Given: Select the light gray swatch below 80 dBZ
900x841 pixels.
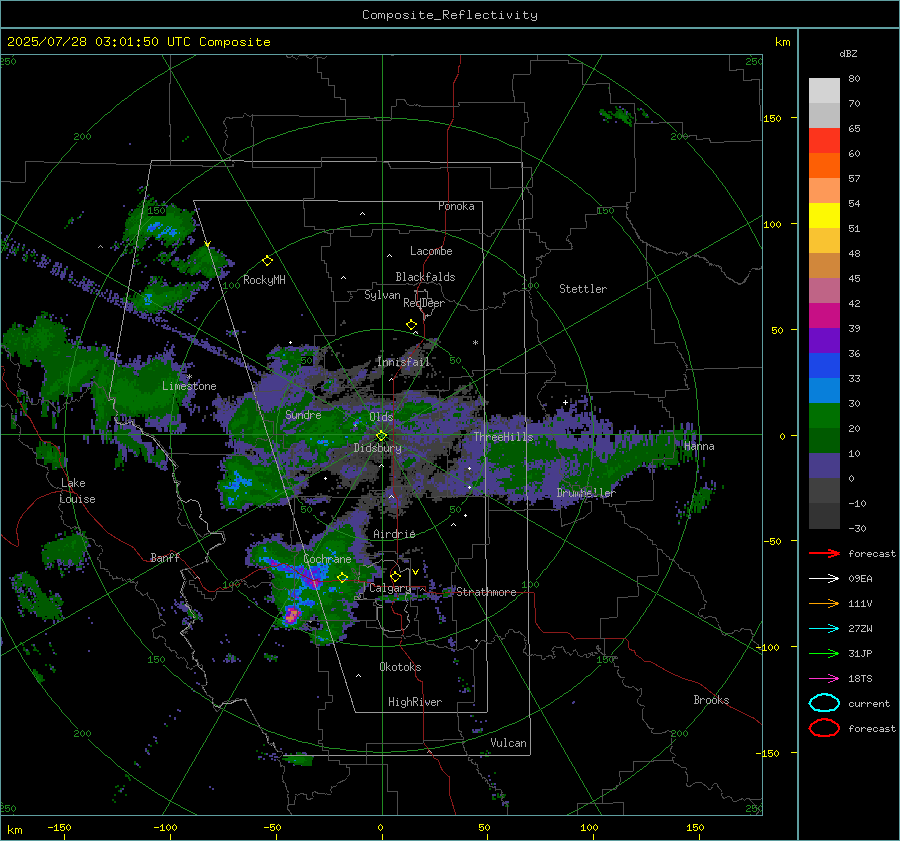Looking at the screenshot, I should (824, 91).
